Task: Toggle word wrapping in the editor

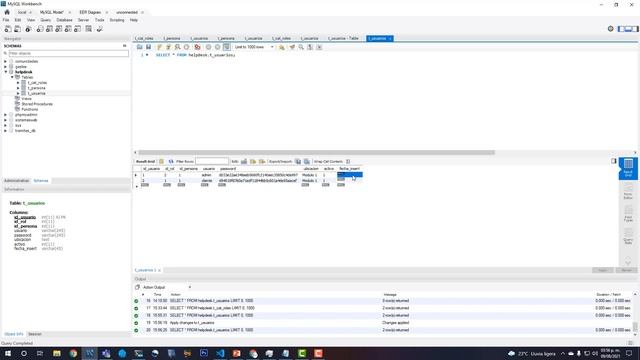Action: point(319,47)
